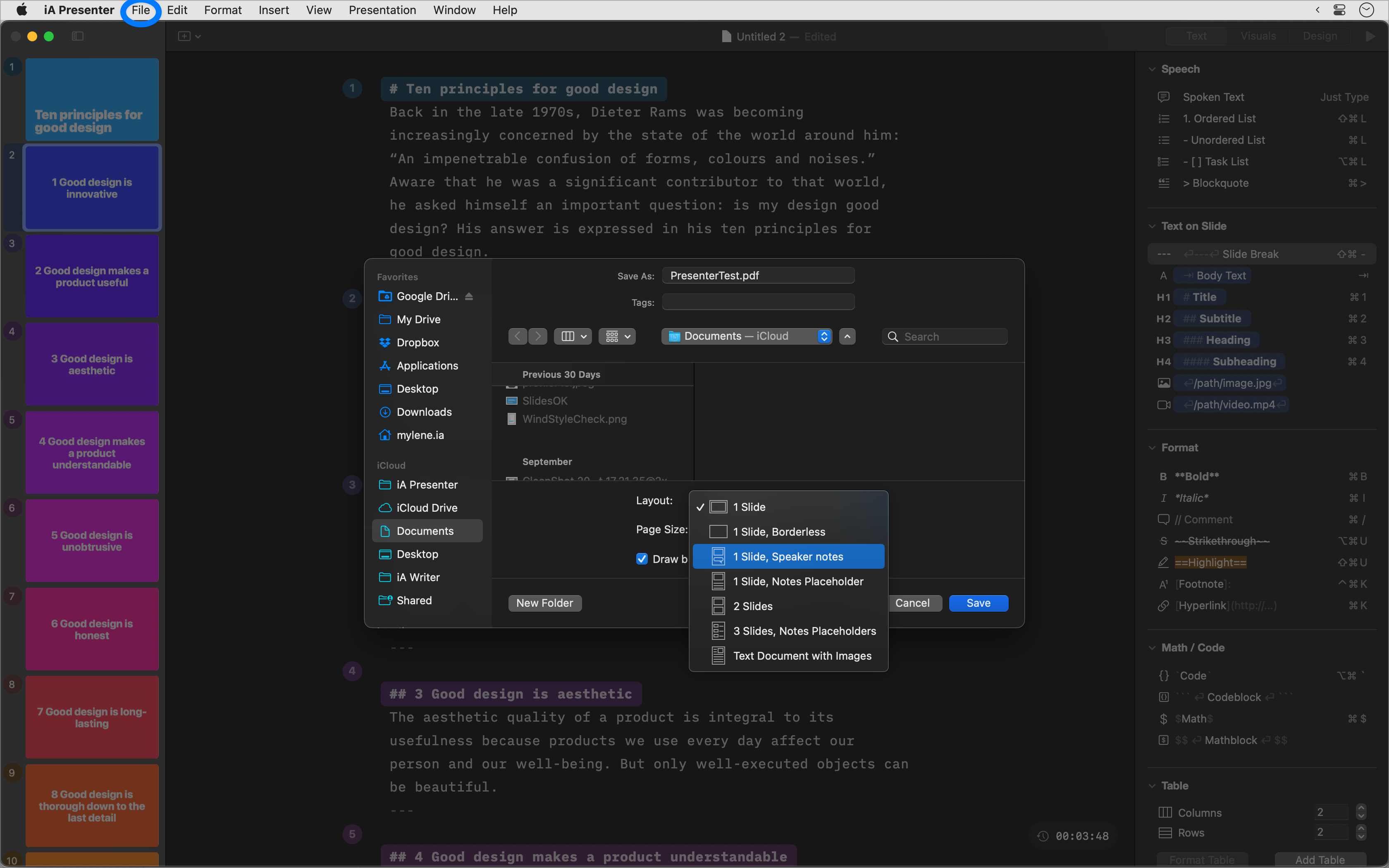Viewport: 1389px width, 868px height.
Task: Insert a Slide Break
Action: [1262, 254]
